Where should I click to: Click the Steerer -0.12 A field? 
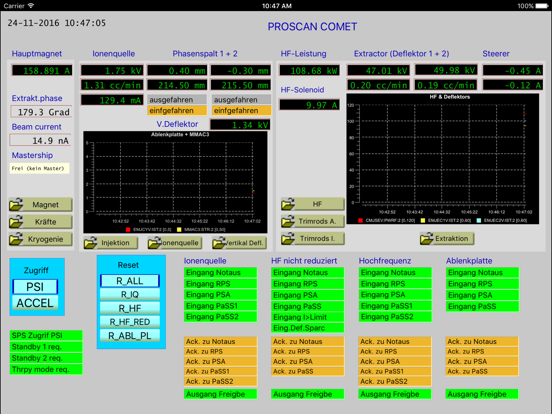click(513, 85)
